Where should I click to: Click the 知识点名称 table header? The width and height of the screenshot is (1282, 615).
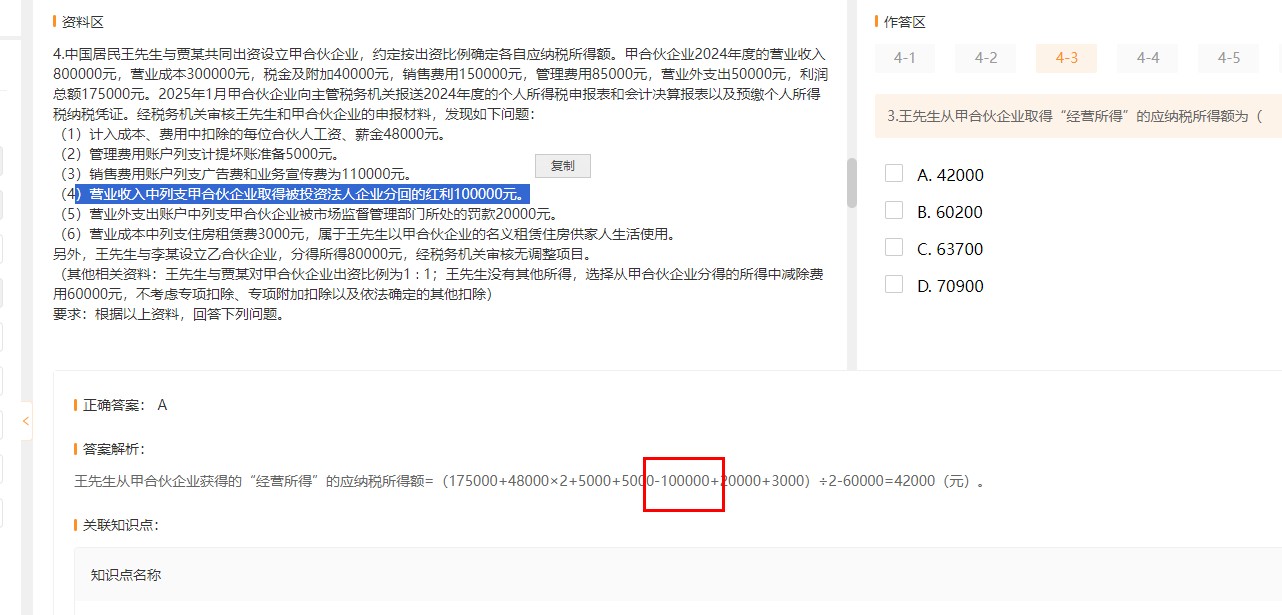[125, 575]
